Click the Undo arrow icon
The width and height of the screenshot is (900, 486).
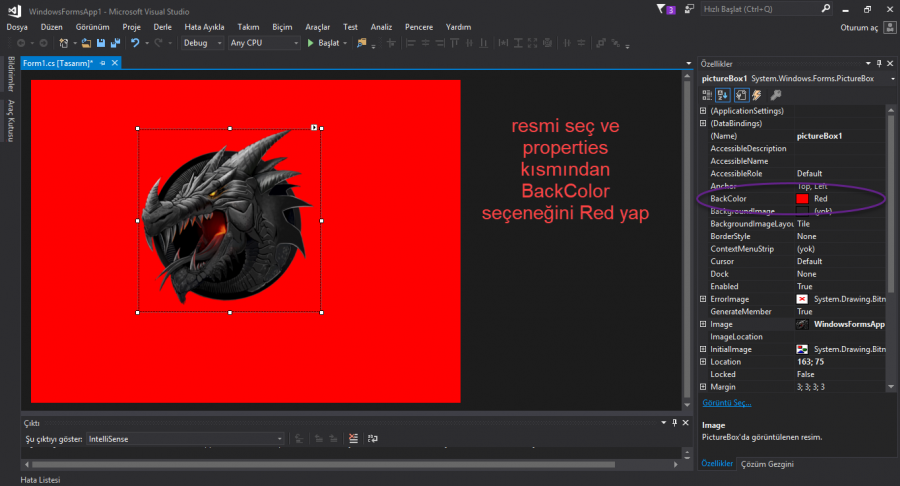tap(135, 43)
